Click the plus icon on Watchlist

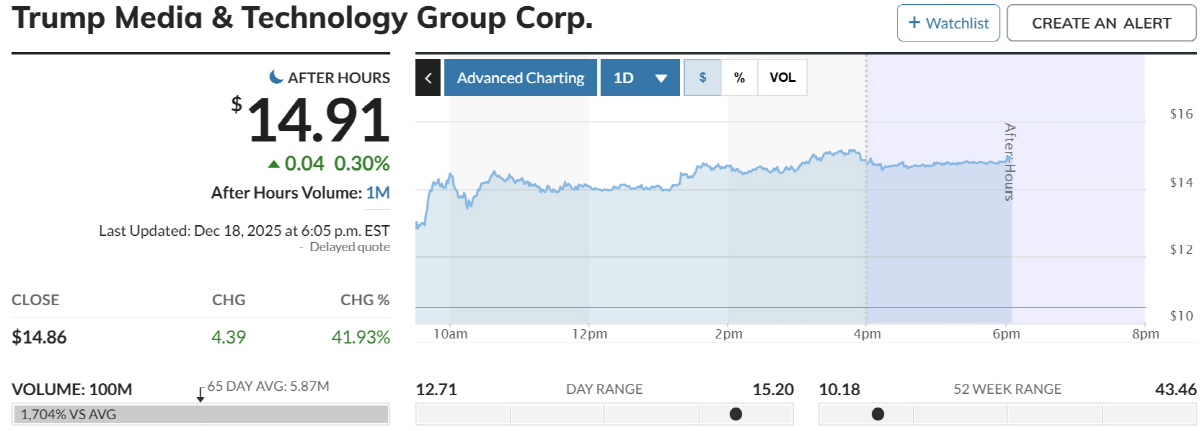click(914, 22)
